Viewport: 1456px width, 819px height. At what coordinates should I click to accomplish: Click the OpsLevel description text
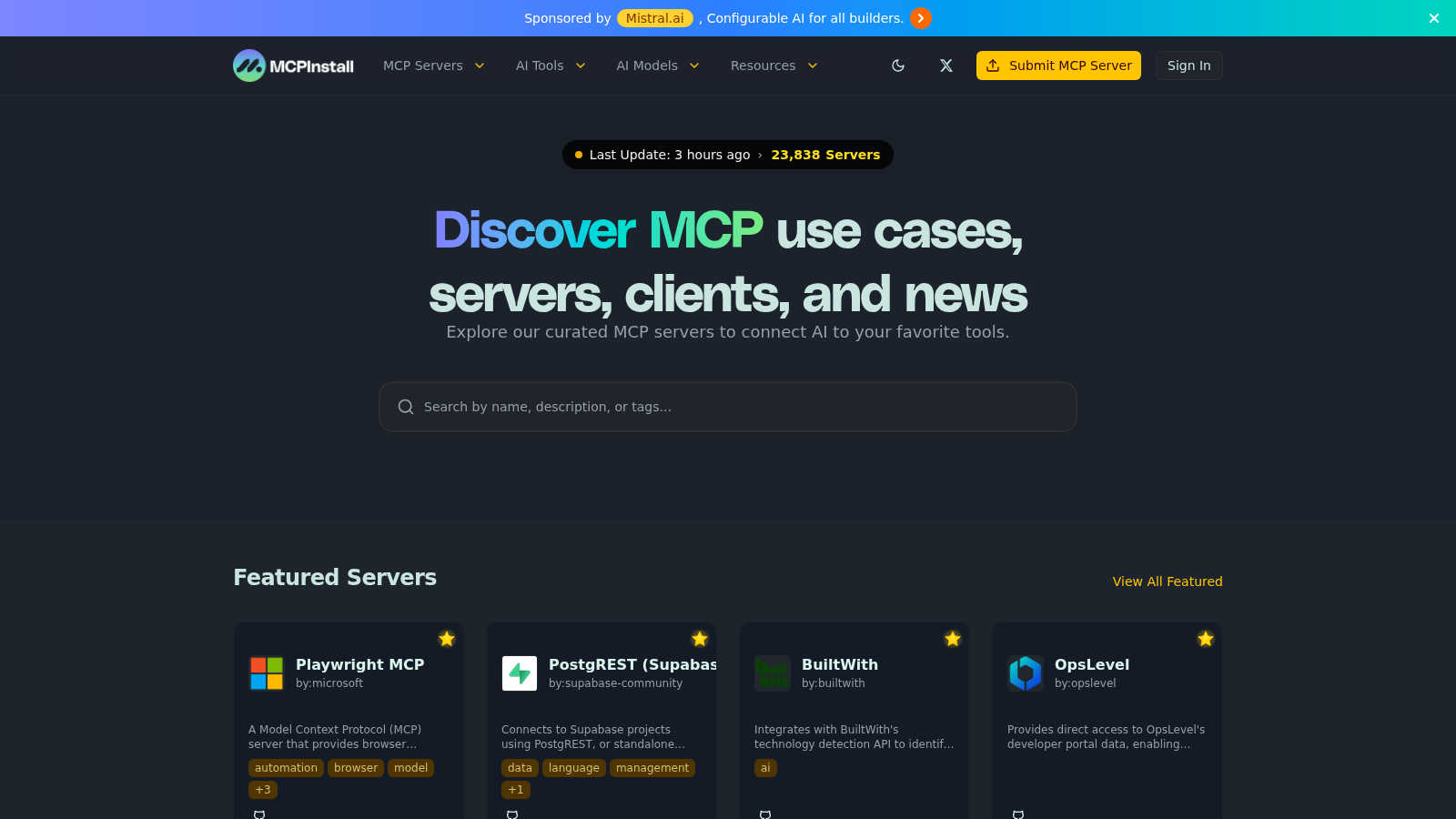point(1106,737)
